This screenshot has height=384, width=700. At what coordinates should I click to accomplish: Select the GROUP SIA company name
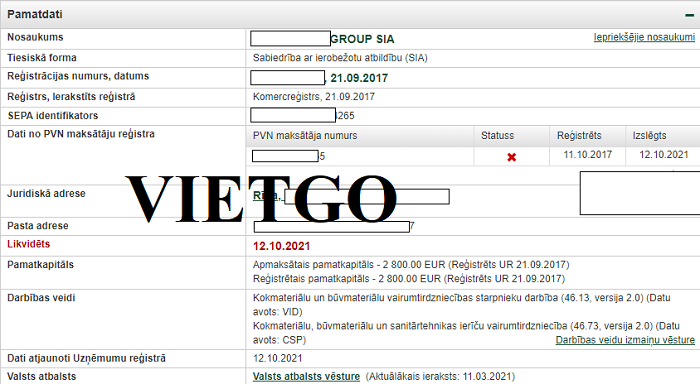pos(362,39)
